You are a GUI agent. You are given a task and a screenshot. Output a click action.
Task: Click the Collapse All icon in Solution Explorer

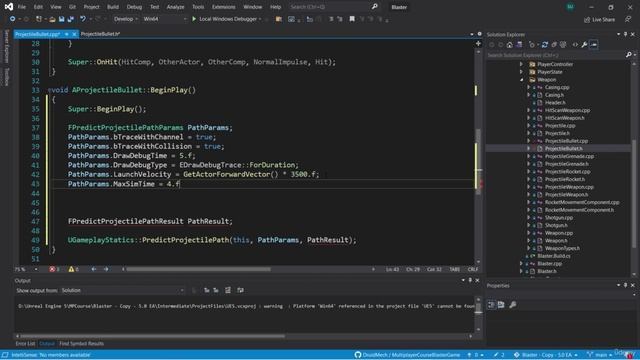pyautogui.click(x=554, y=44)
